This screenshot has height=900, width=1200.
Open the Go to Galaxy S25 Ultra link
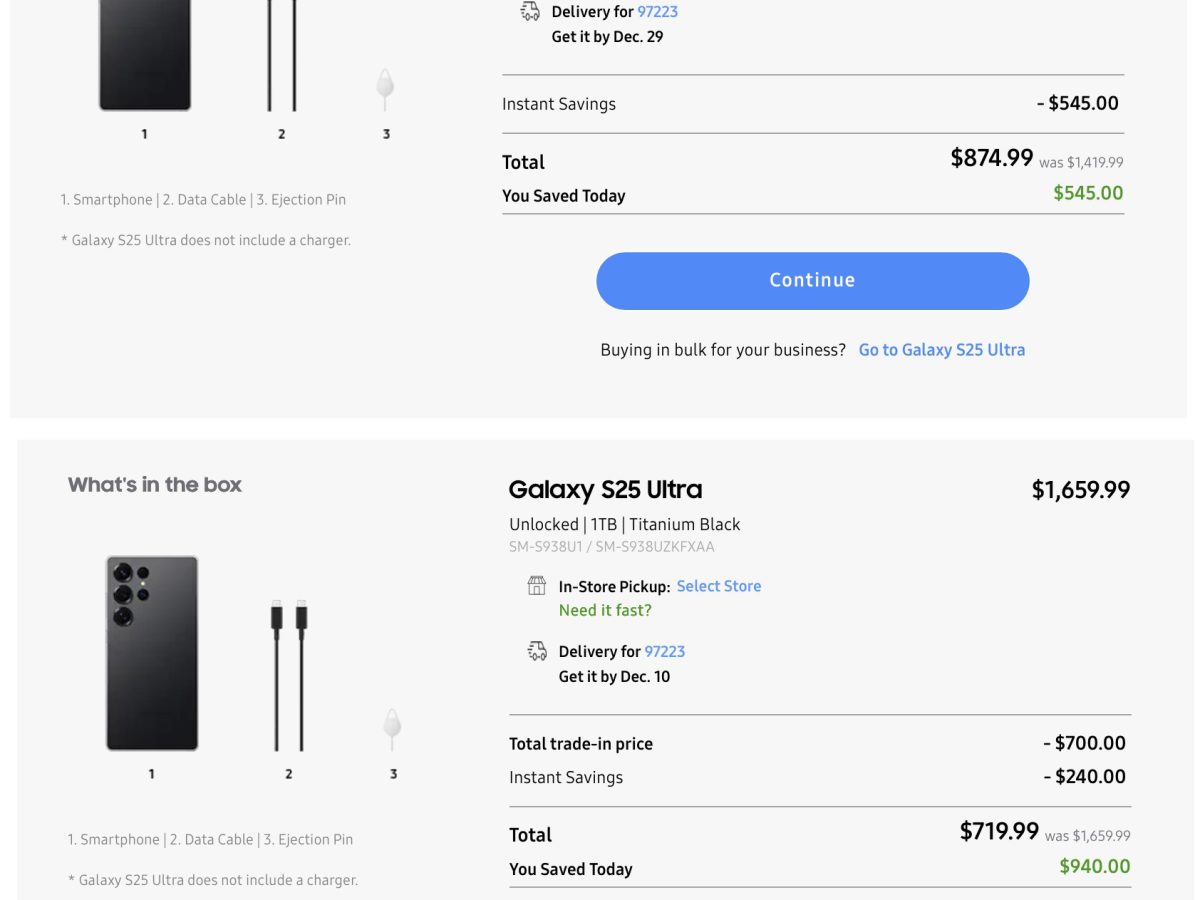[941, 350]
